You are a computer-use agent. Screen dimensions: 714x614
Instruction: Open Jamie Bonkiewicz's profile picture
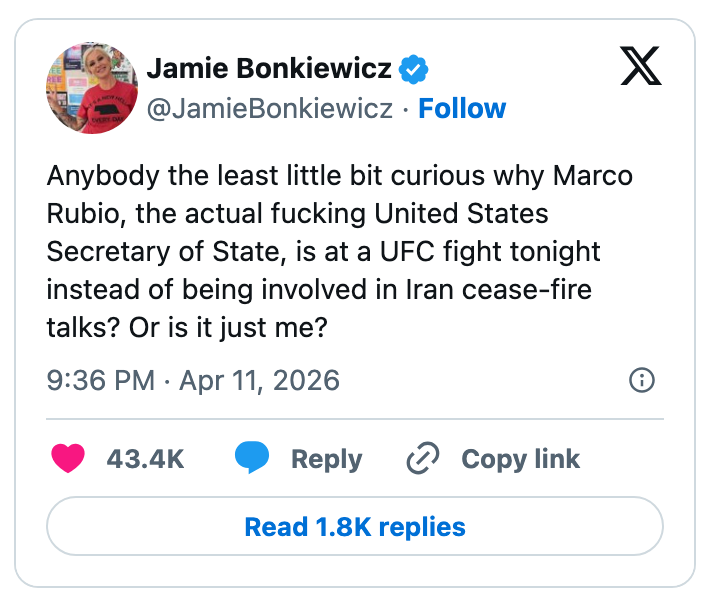tap(91, 88)
